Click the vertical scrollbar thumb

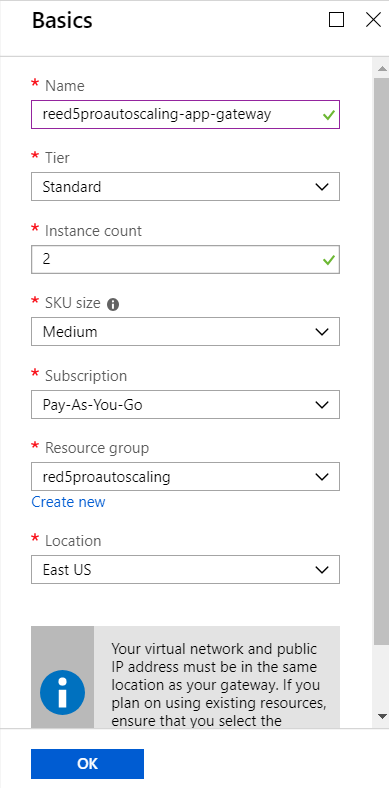click(x=381, y=360)
